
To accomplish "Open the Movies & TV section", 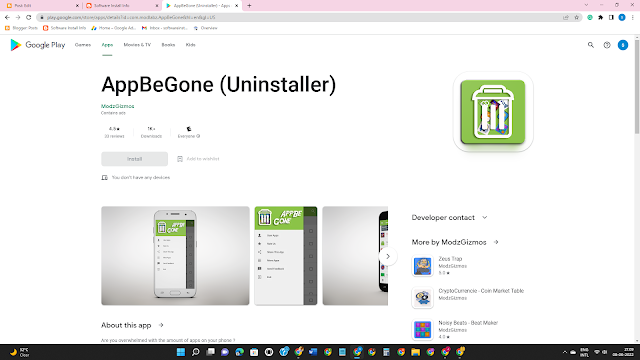I will tap(137, 45).
